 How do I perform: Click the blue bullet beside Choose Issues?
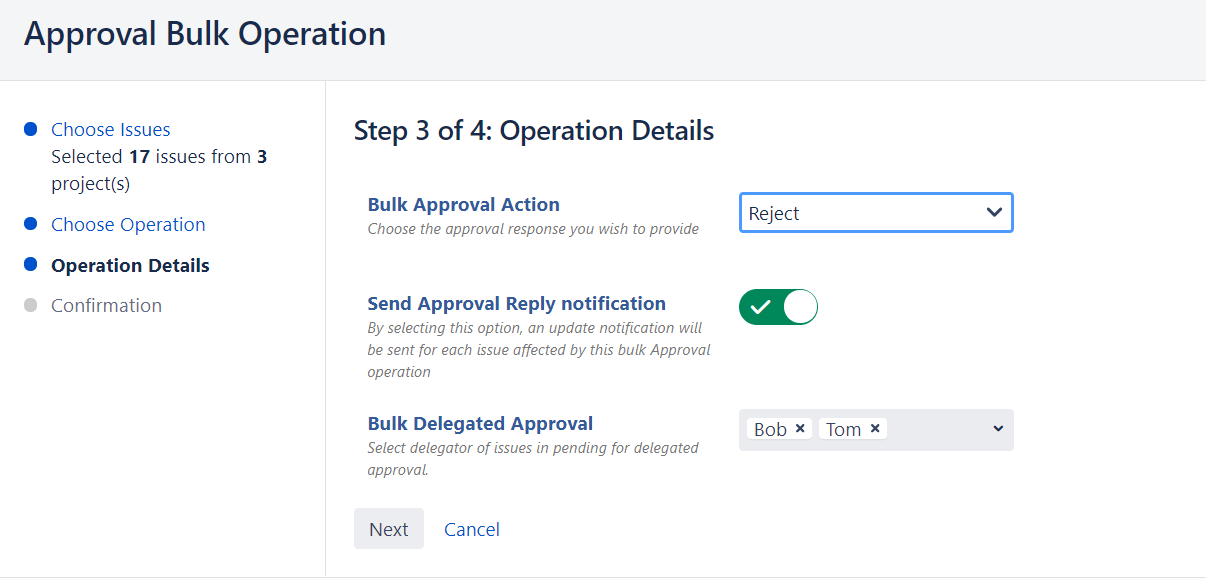tap(30, 129)
